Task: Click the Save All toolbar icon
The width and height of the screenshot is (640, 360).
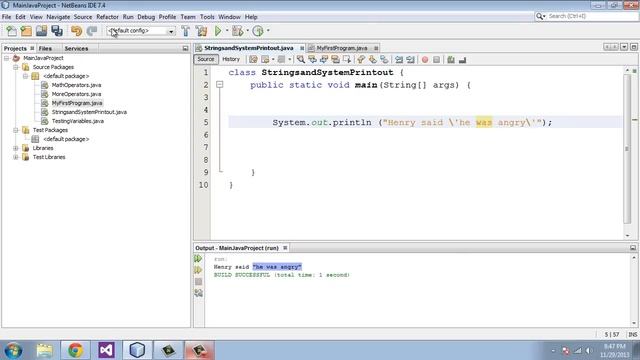Action: pyautogui.click(x=57, y=31)
